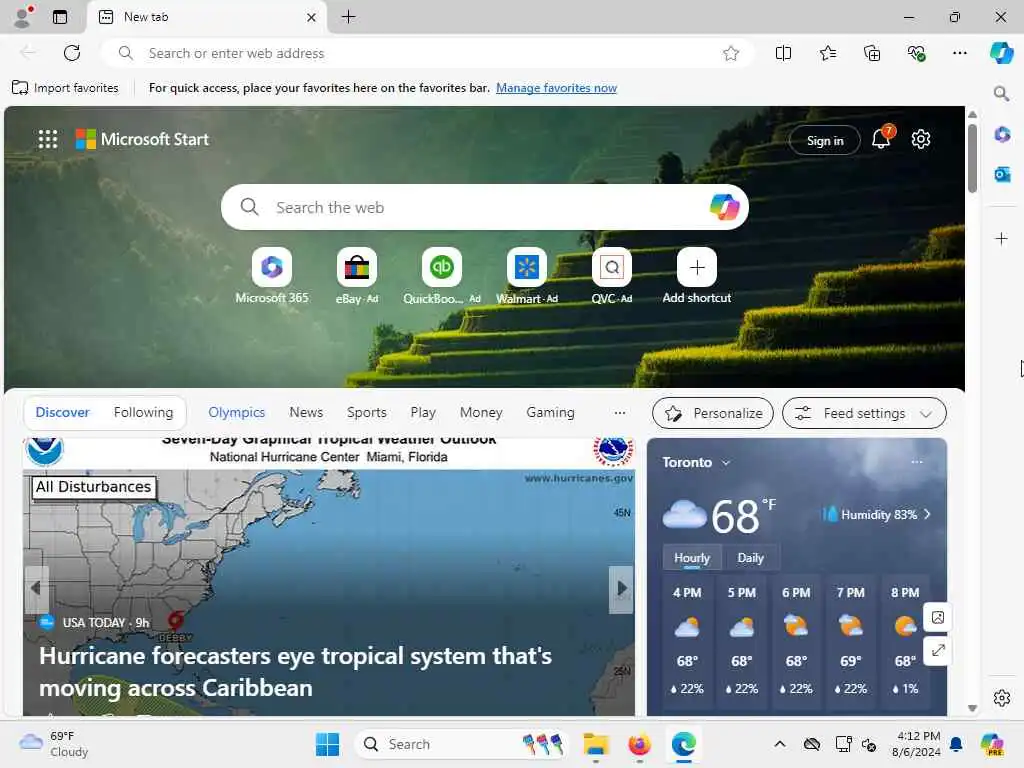Open the Olympics feed tab
The image size is (1024, 768).
click(236, 413)
